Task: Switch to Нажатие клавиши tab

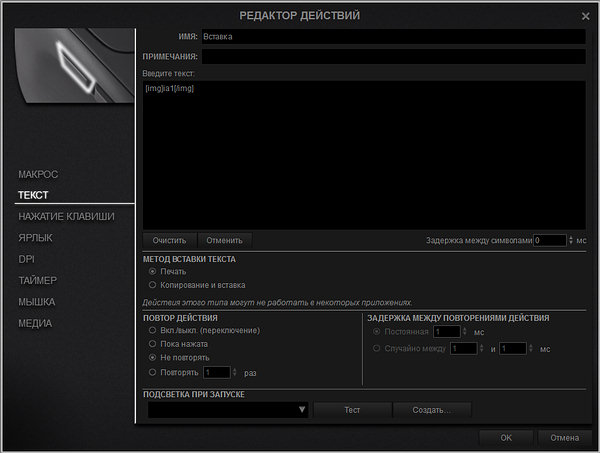Action: 66,216
